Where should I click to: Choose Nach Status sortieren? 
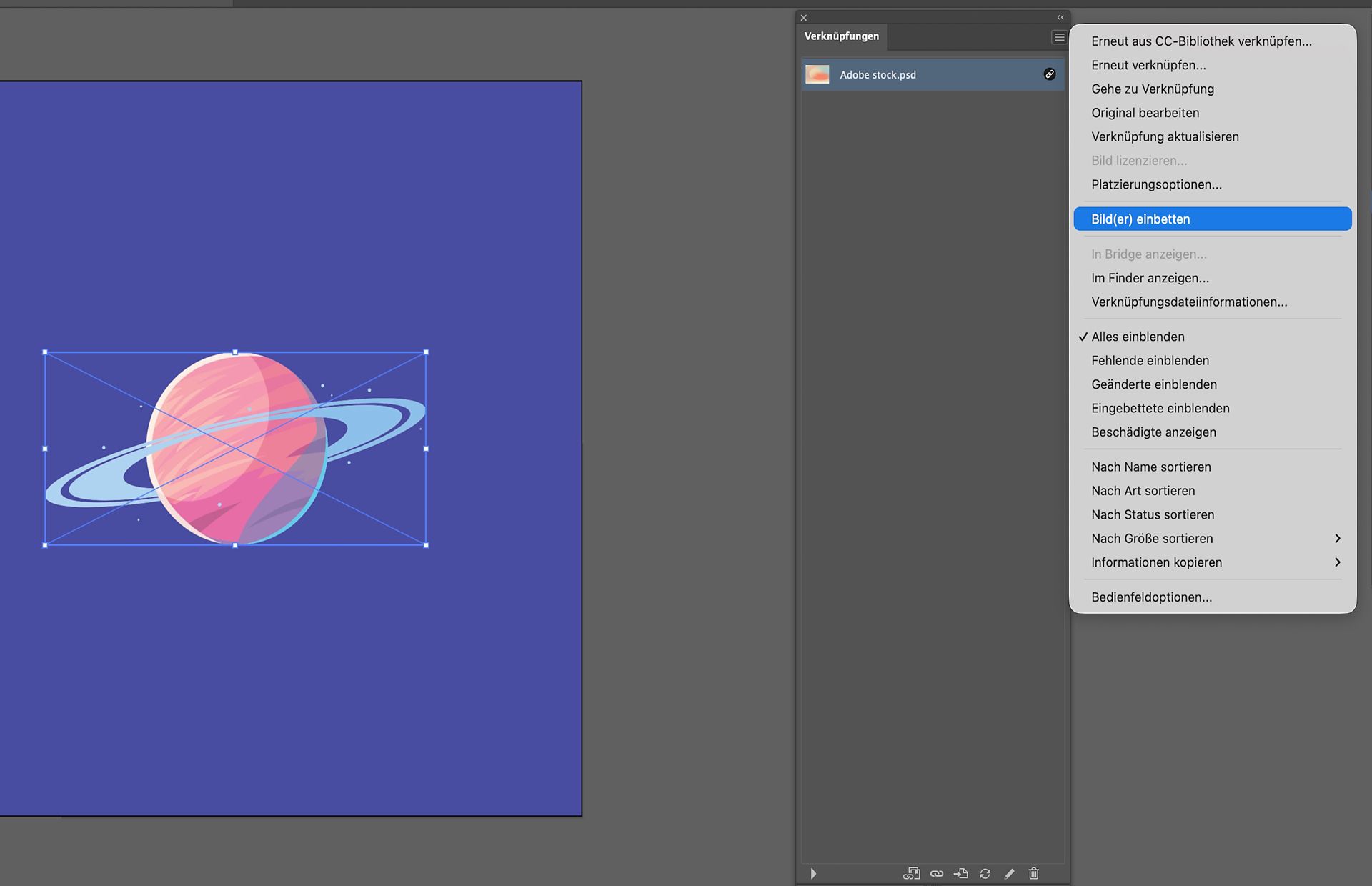[x=1213, y=514]
